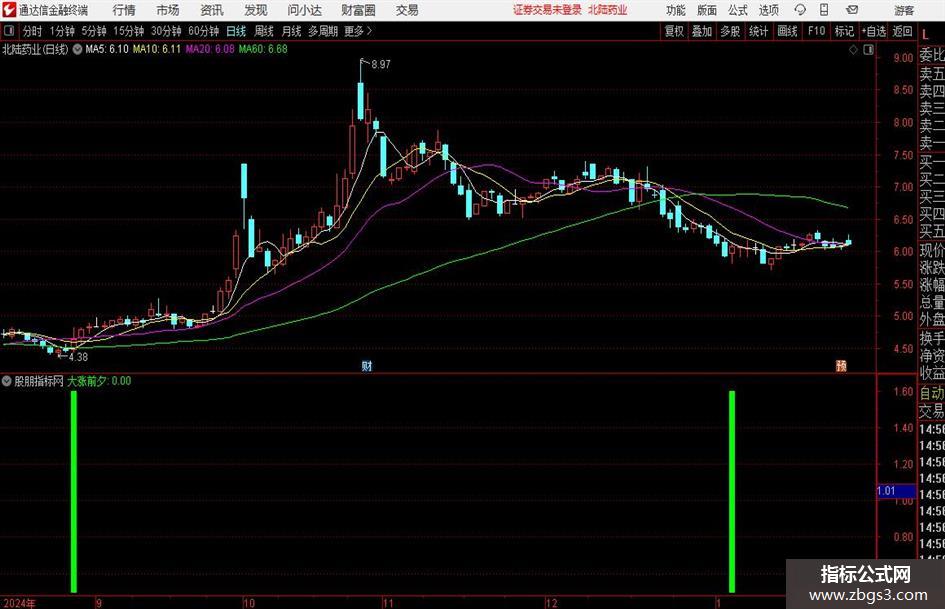Switch to the 周线 weekly period
The height and width of the screenshot is (609, 945).
[x=263, y=31]
